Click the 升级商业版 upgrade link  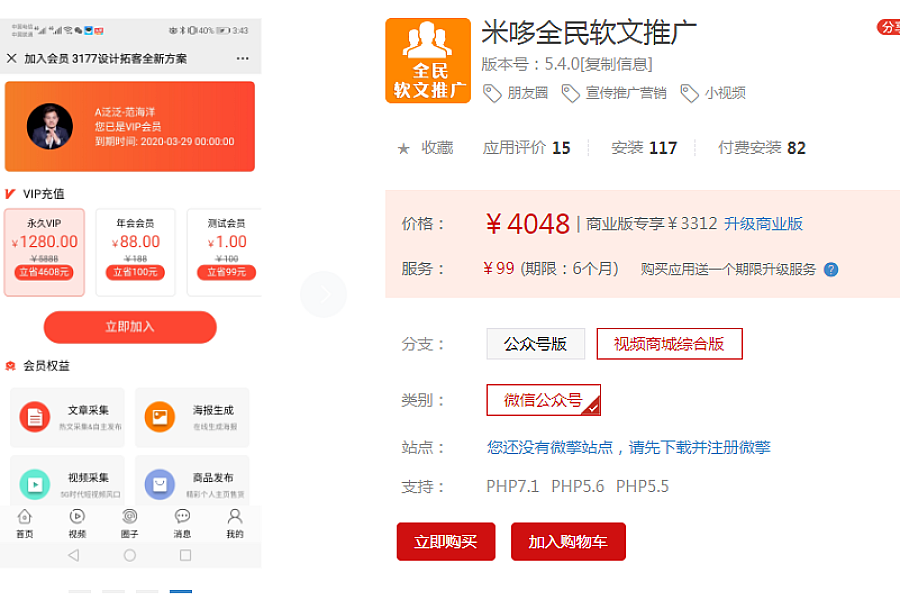point(763,223)
